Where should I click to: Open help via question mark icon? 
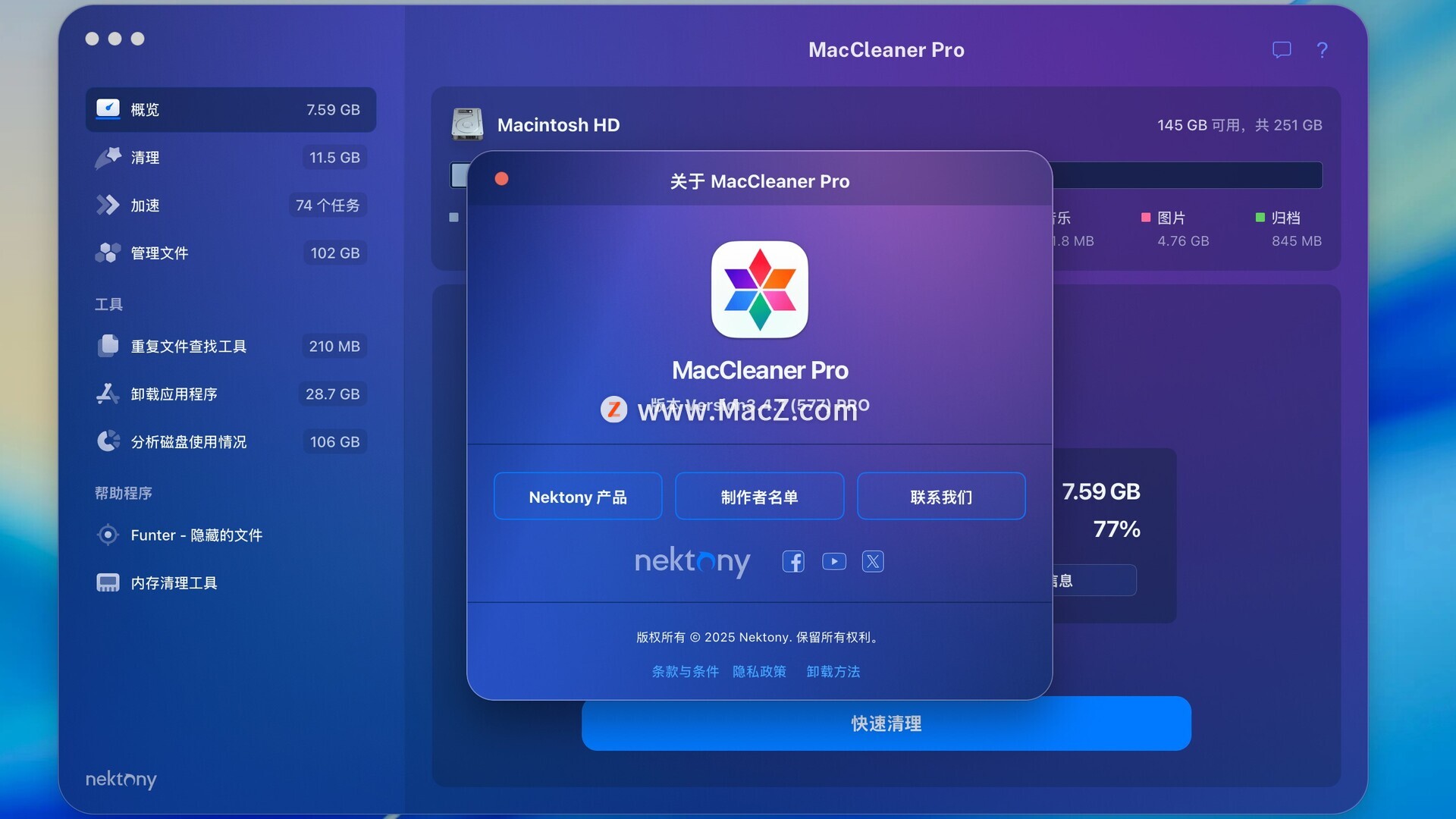(x=1322, y=50)
